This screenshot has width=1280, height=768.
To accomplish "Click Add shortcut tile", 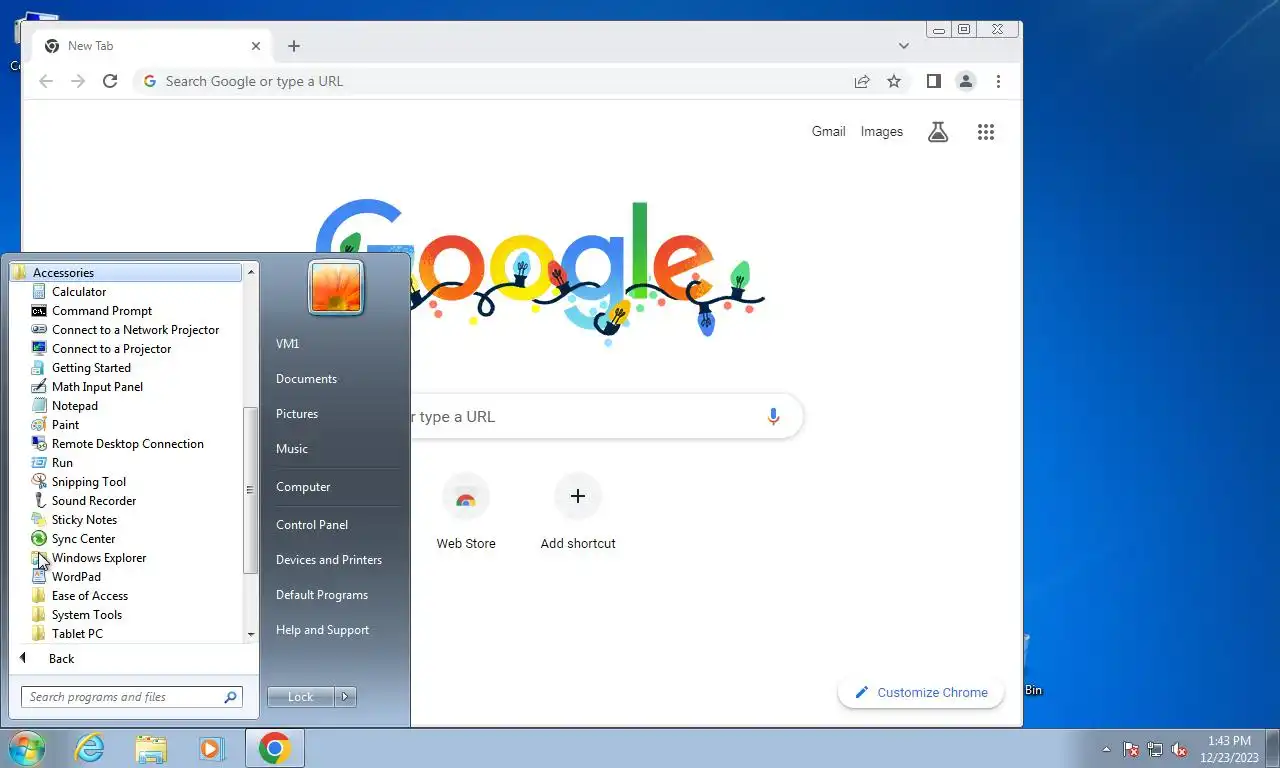I will [578, 512].
